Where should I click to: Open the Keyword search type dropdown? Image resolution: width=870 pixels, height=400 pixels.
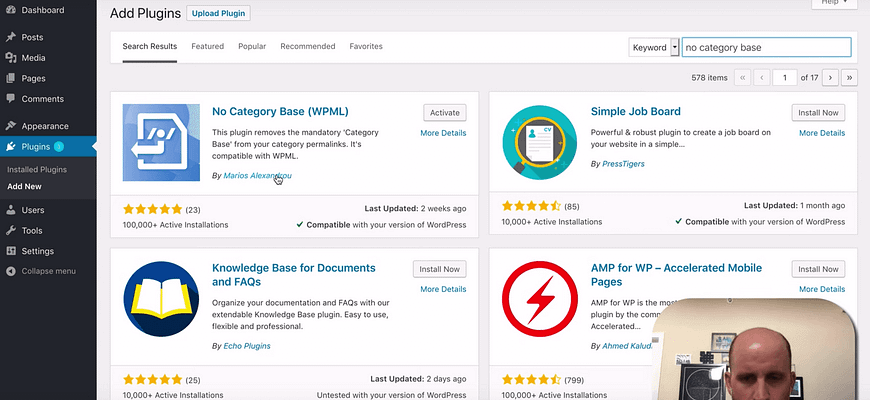tap(654, 47)
